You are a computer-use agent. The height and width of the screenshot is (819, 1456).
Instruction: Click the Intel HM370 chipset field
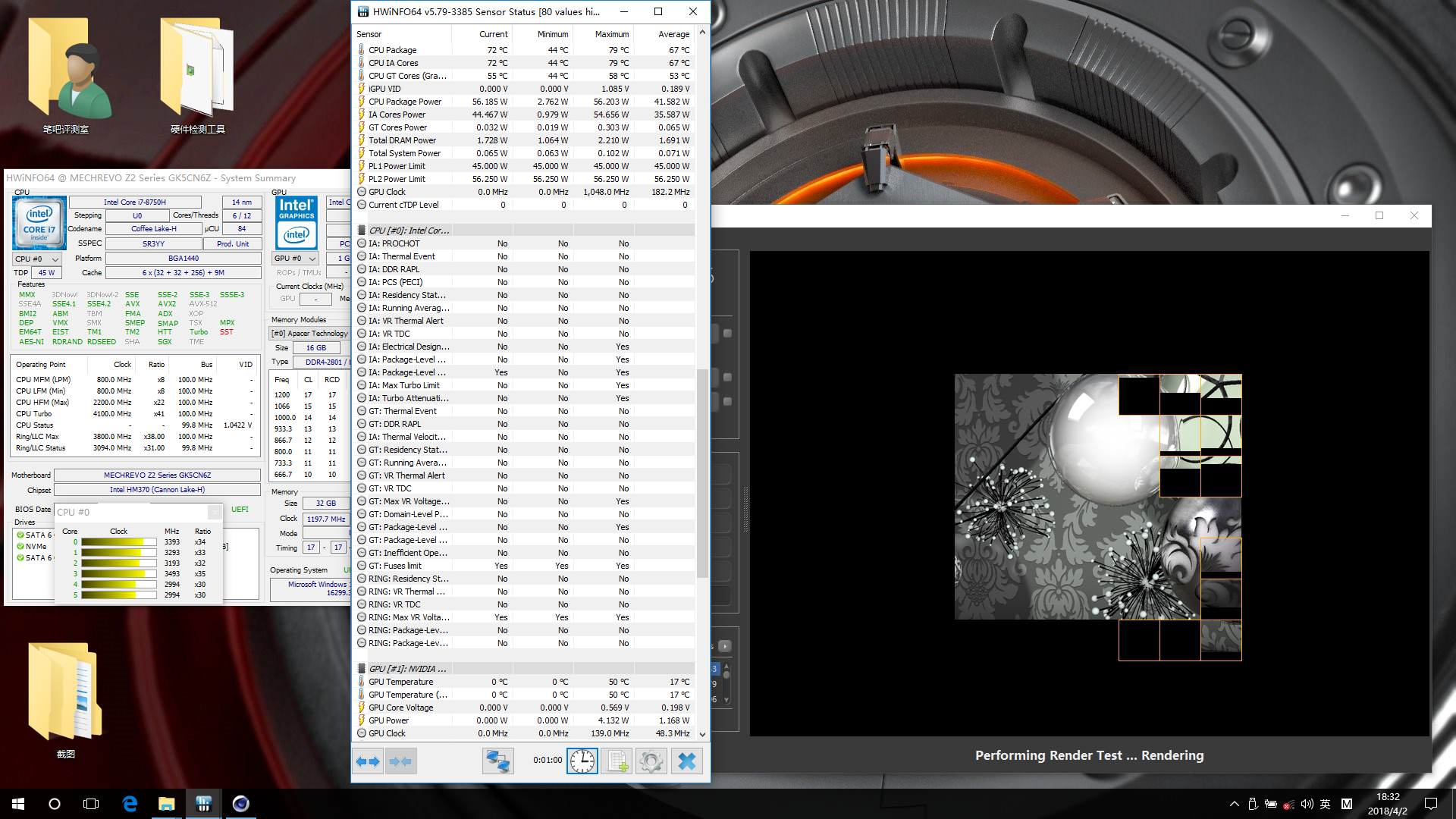(x=157, y=490)
